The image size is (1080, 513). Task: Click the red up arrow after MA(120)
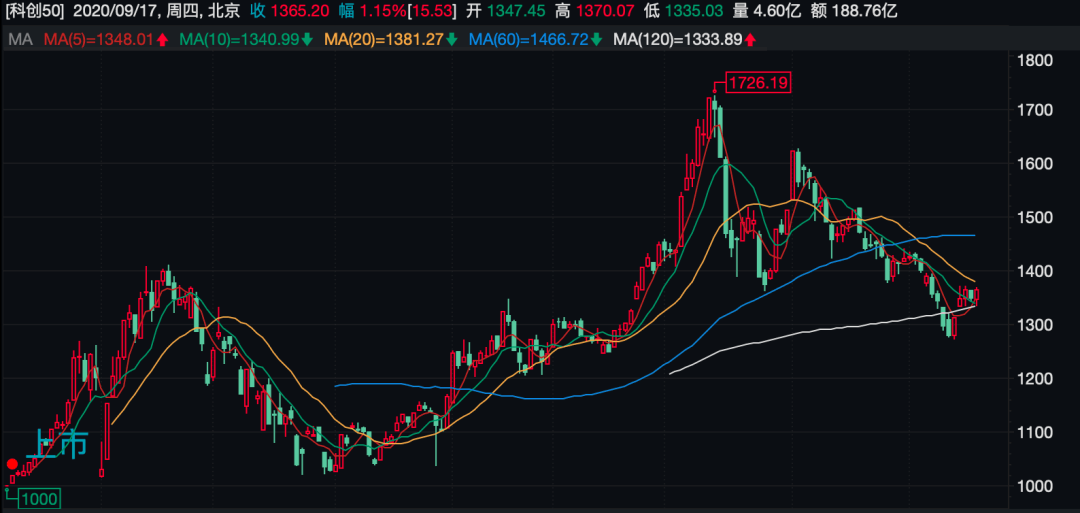point(750,41)
